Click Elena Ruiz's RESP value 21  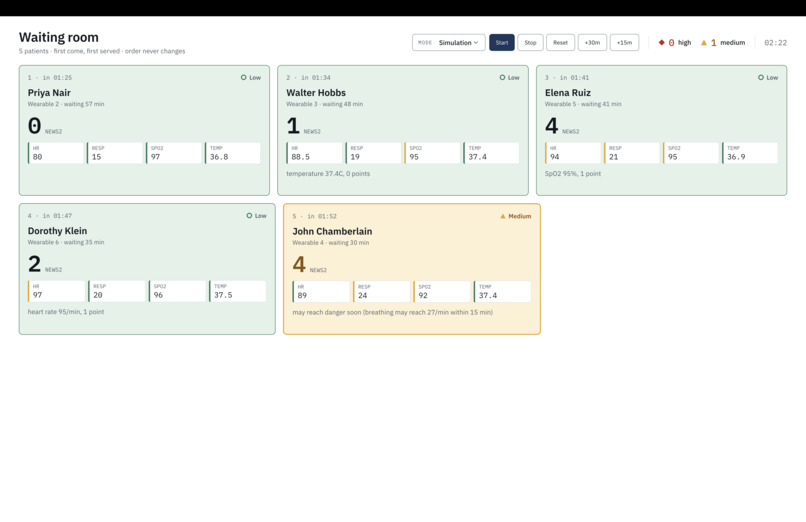click(x=614, y=157)
